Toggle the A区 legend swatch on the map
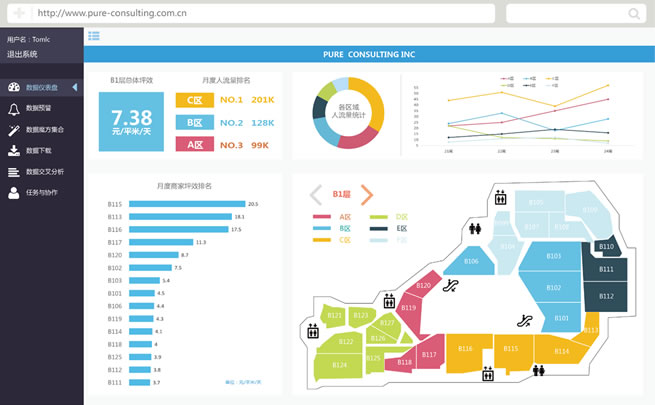 tap(322, 216)
